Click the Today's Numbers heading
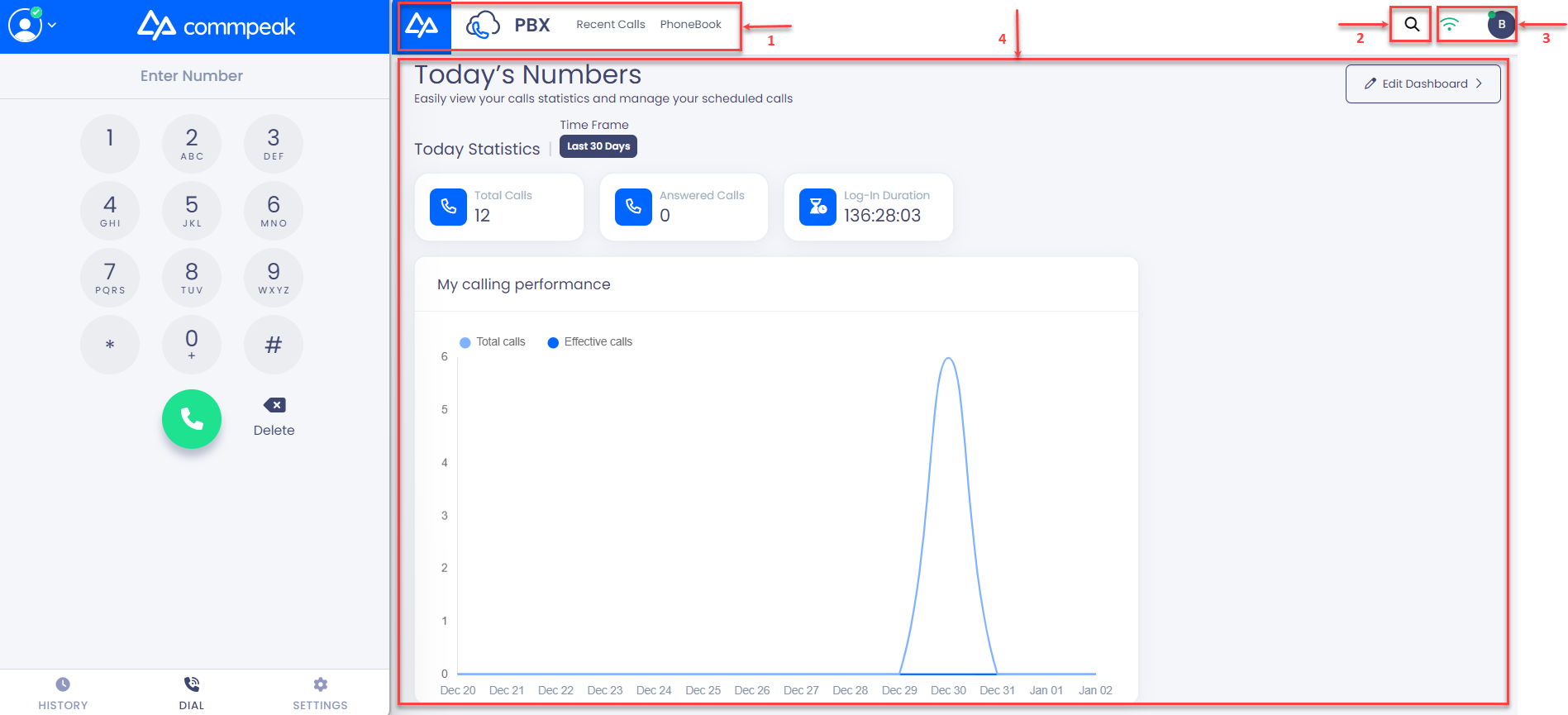 527,74
